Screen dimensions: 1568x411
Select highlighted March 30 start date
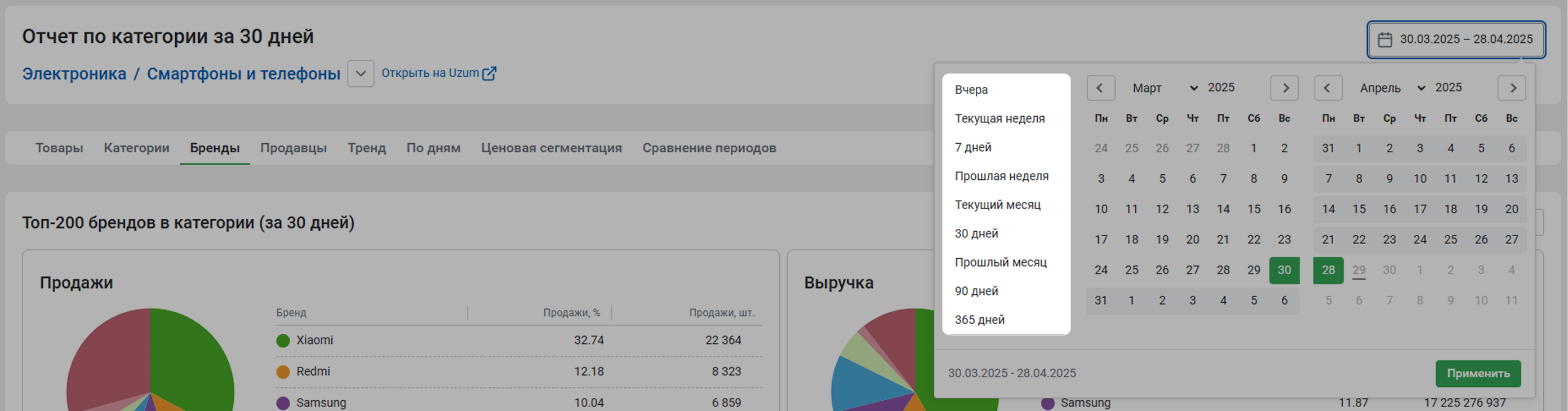point(1283,271)
